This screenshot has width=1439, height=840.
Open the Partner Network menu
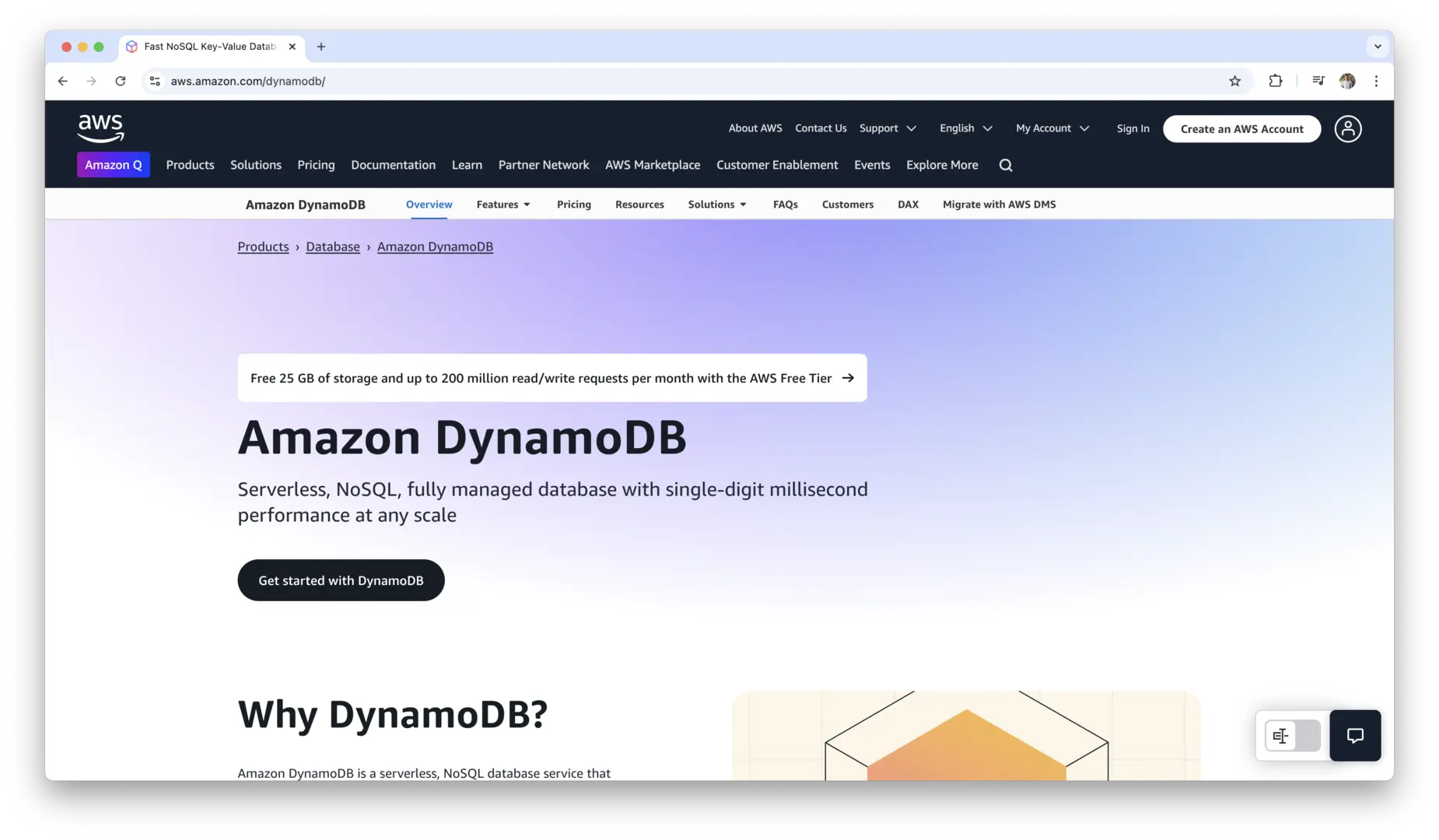coord(544,165)
